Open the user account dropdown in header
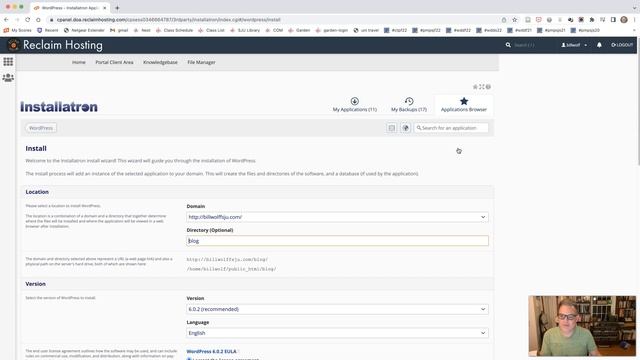The image size is (640, 360). click(574, 45)
